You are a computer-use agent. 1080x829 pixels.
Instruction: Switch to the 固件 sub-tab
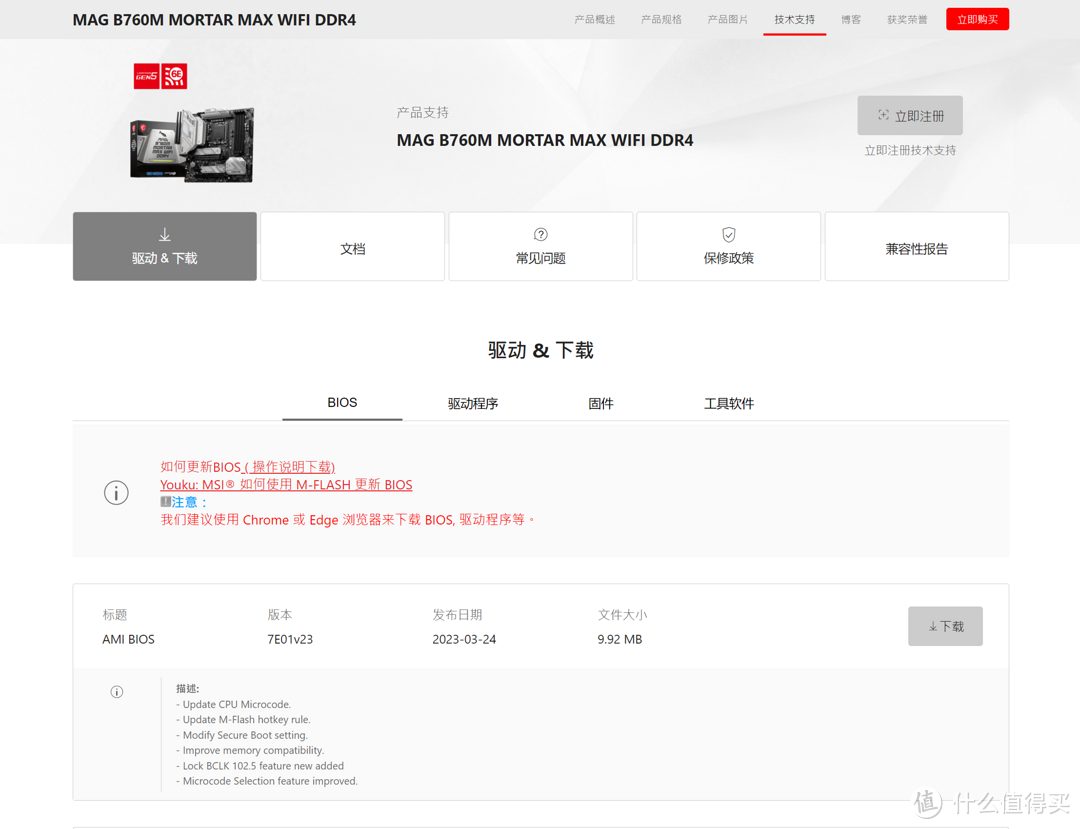pos(601,403)
